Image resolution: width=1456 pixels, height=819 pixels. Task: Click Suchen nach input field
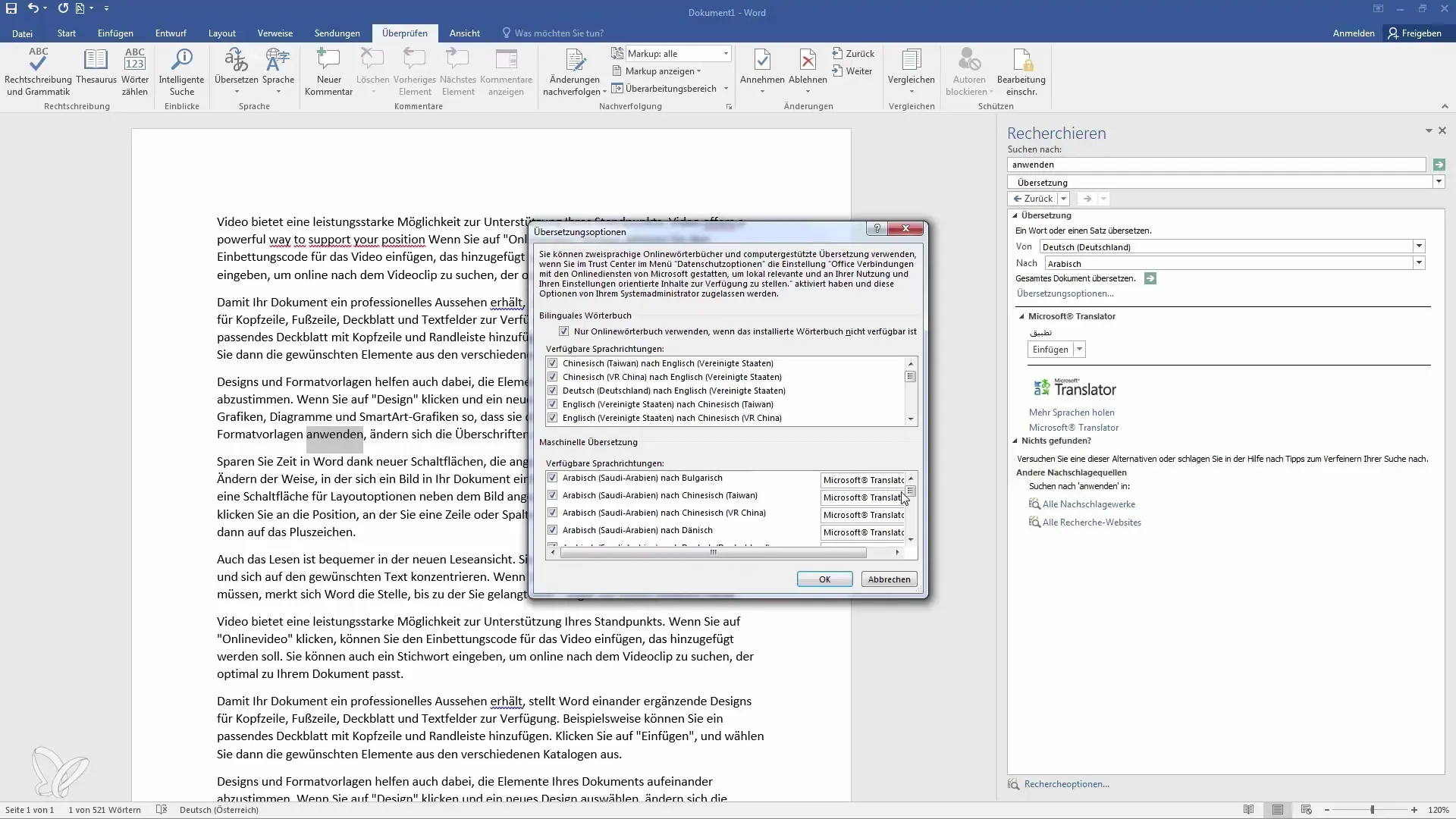point(1216,165)
